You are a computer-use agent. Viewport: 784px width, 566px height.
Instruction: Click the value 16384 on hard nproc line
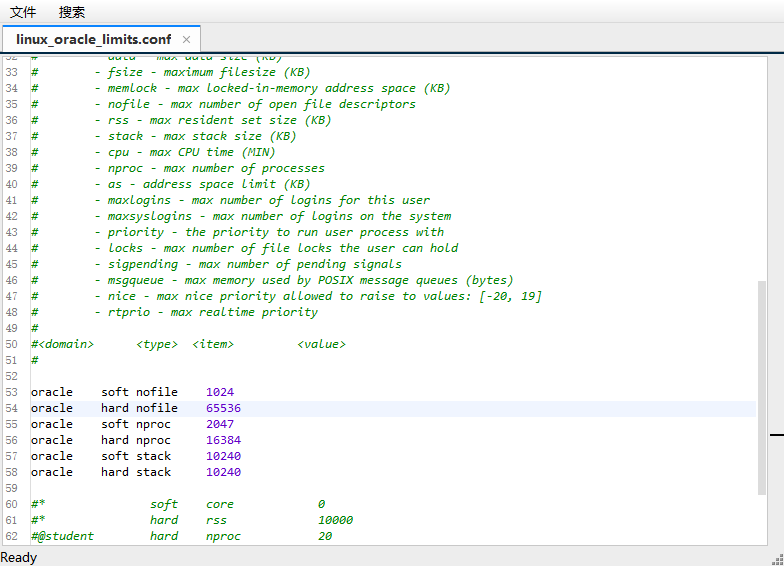223,440
